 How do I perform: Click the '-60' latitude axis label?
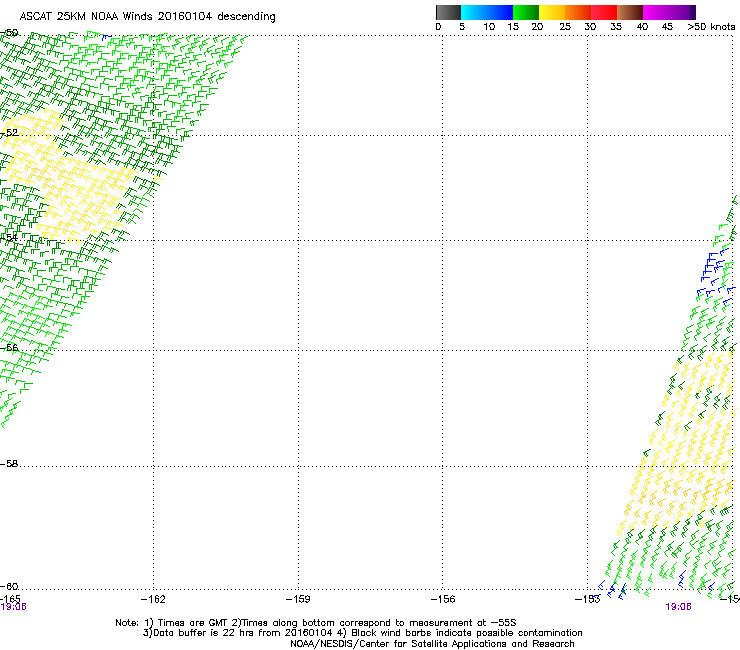pyautogui.click(x=9, y=587)
